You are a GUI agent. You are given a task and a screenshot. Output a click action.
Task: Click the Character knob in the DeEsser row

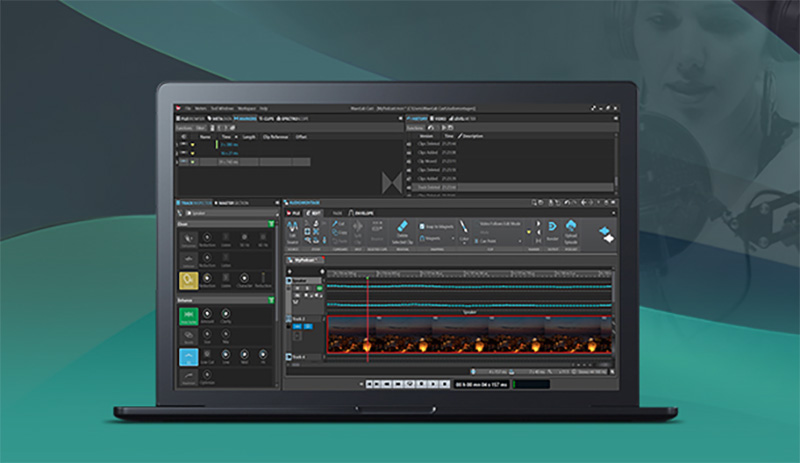click(244, 278)
